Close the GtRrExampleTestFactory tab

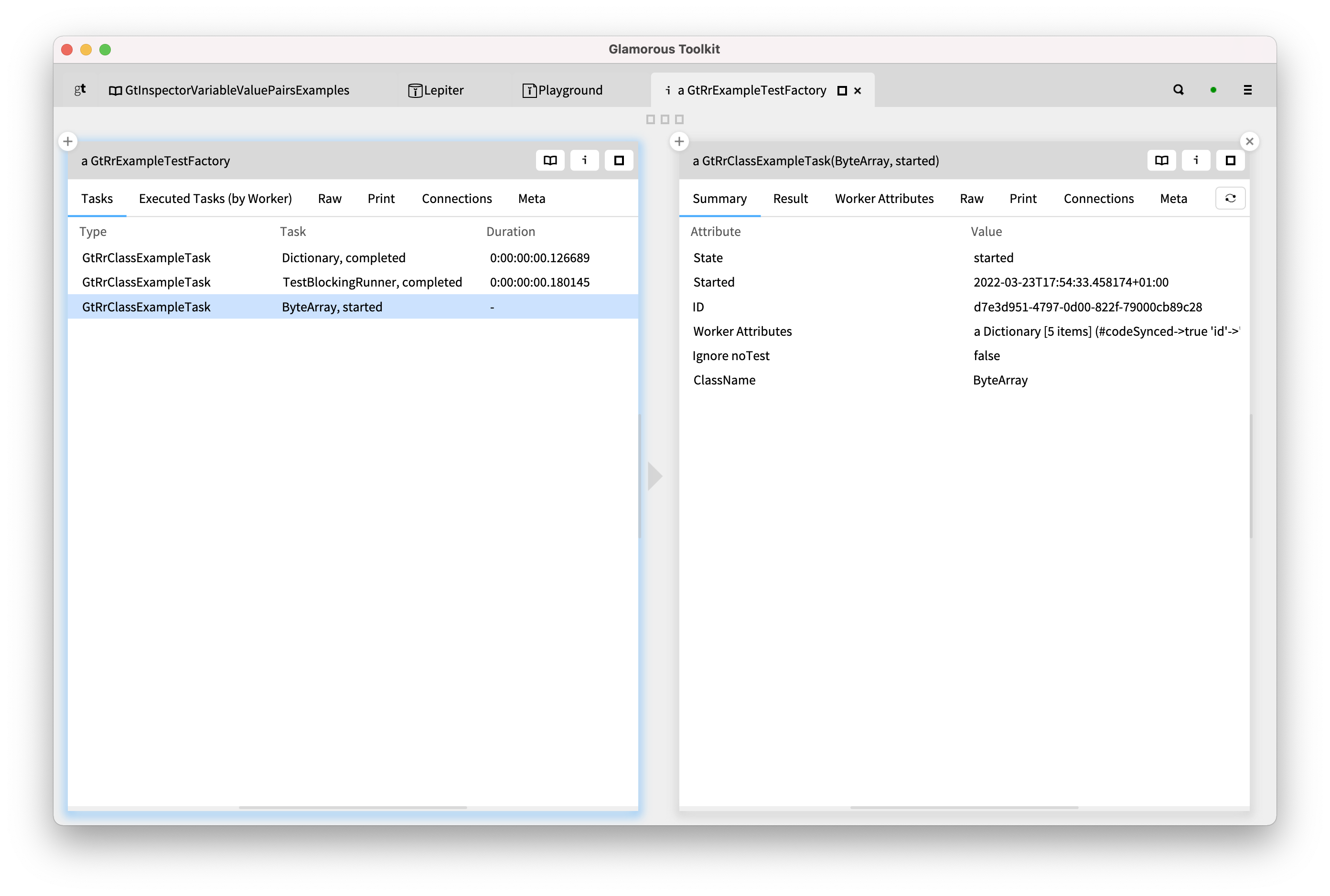click(x=858, y=90)
